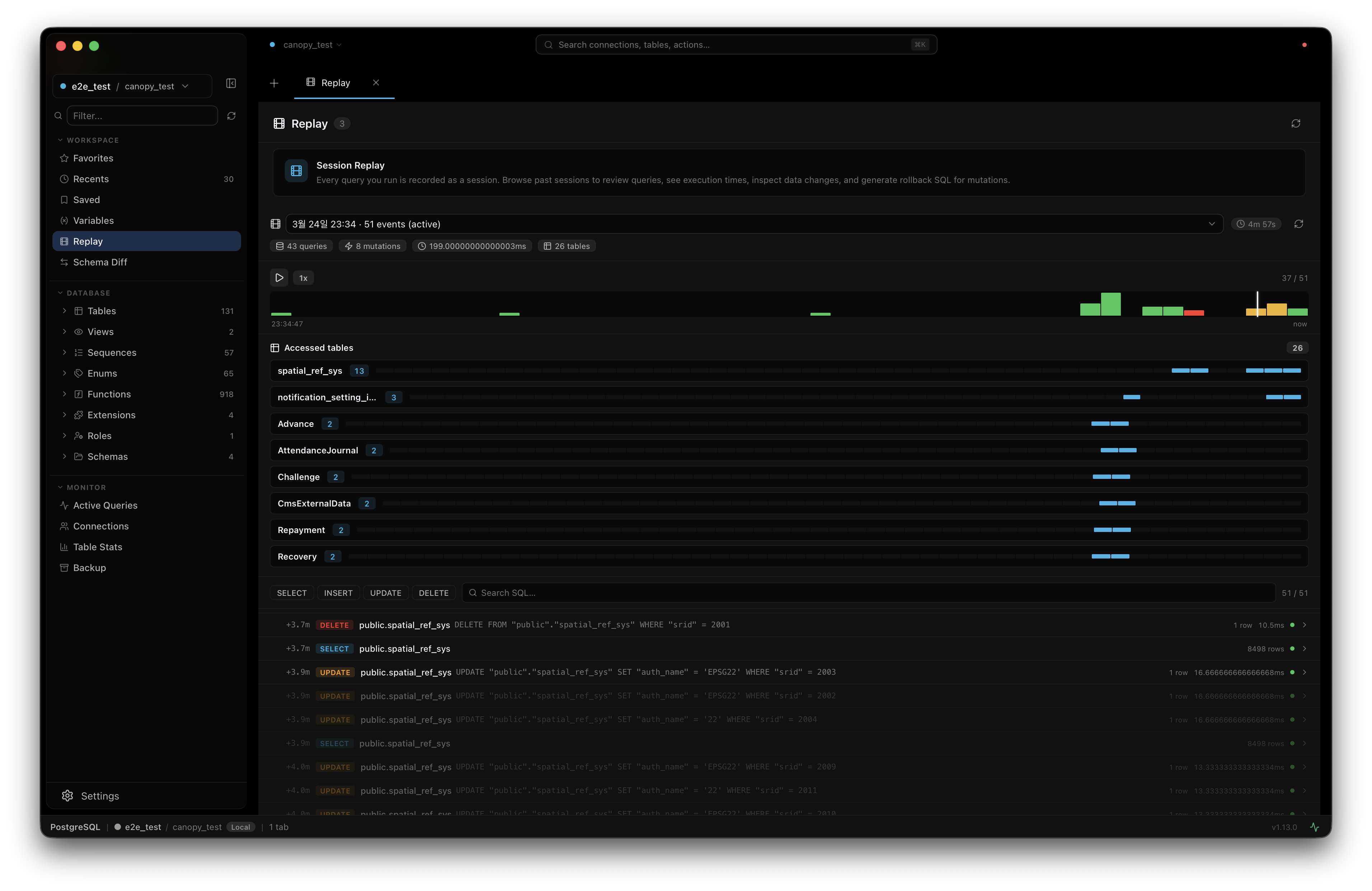Open Settings gear in sidebar
The image size is (1372, 891).
tap(67, 795)
